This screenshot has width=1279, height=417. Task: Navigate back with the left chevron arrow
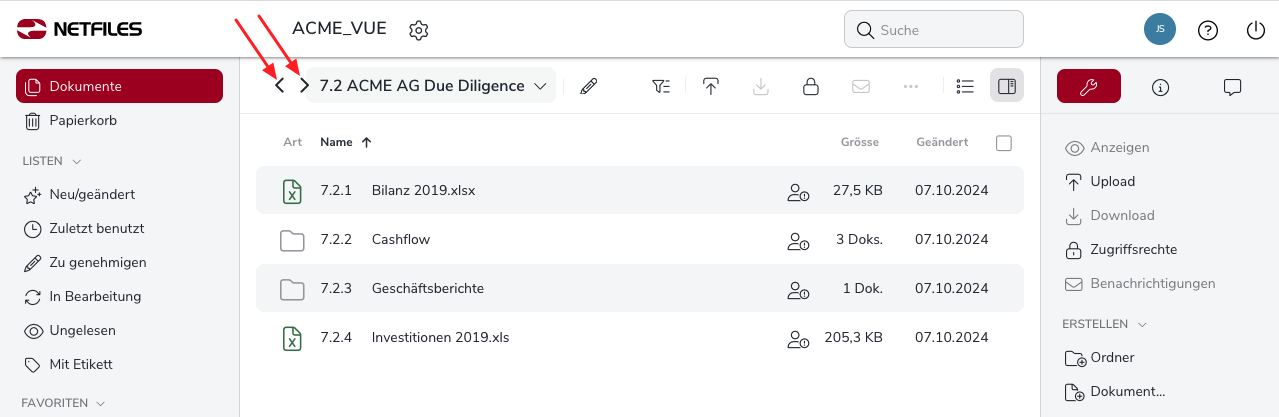(280, 86)
